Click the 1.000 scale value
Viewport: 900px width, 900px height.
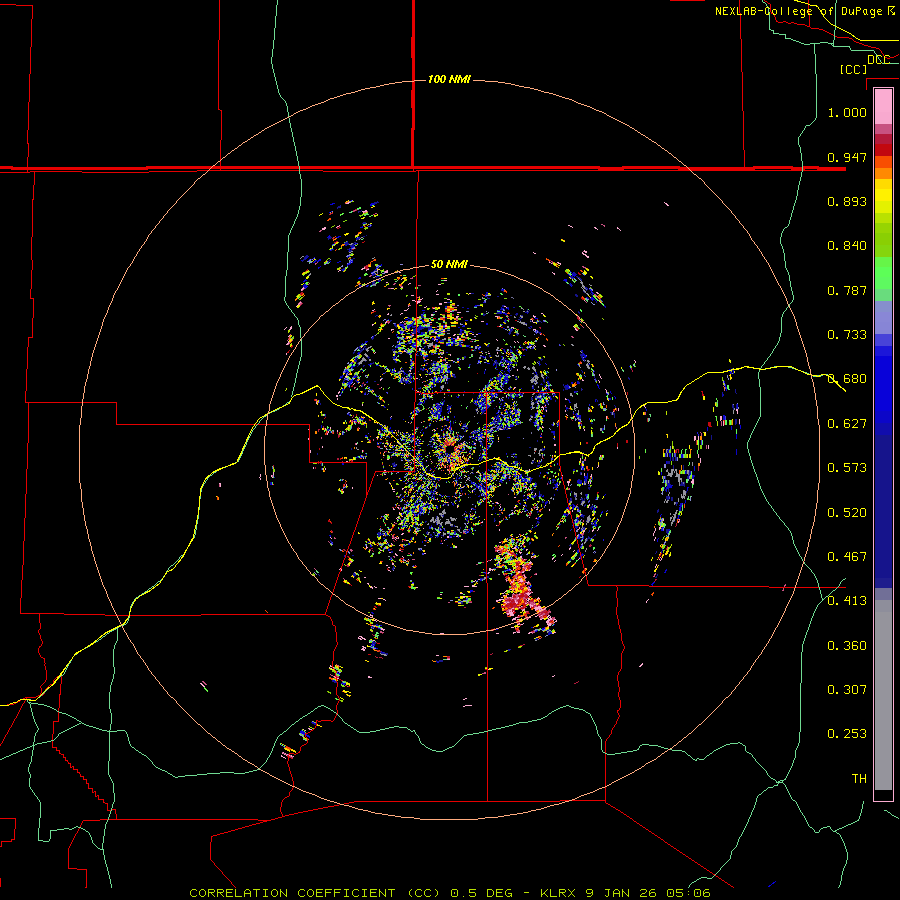pyautogui.click(x=847, y=112)
